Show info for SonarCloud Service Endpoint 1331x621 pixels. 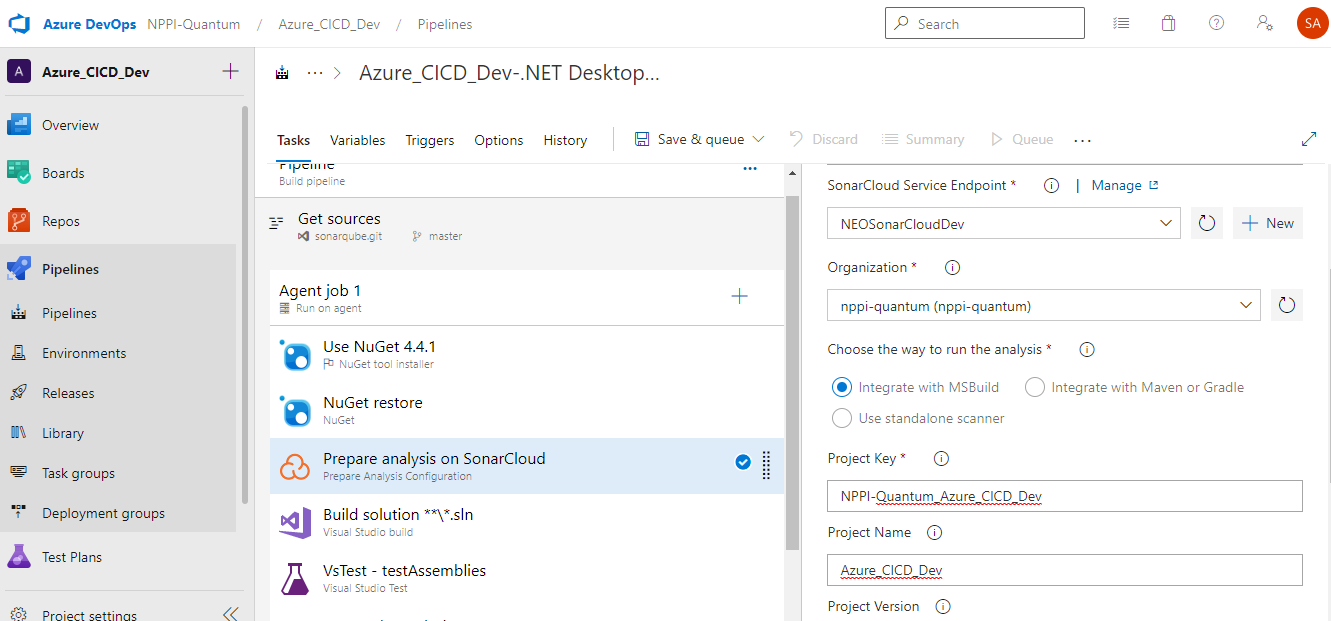coord(1051,185)
